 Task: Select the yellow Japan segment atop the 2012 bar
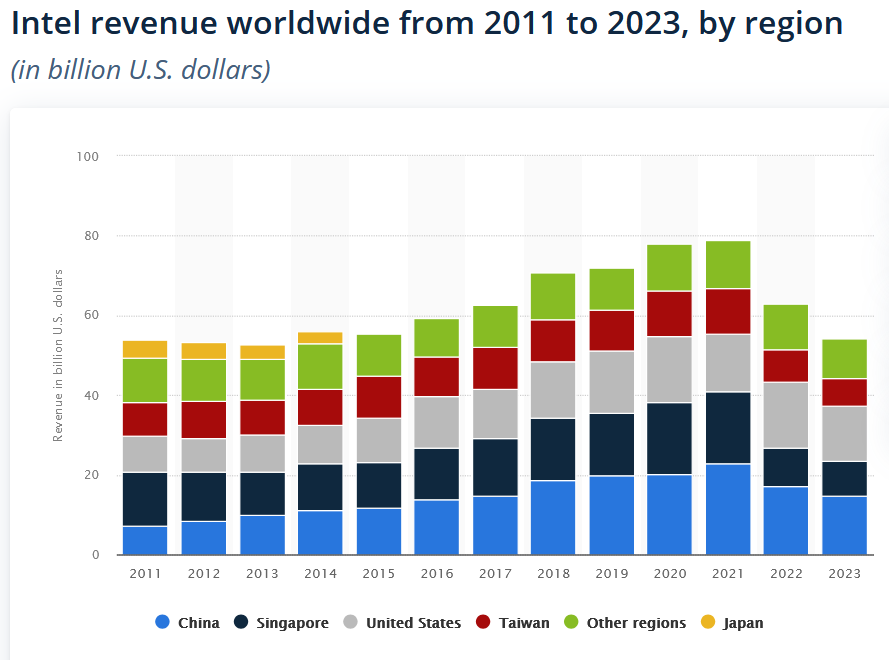(203, 350)
